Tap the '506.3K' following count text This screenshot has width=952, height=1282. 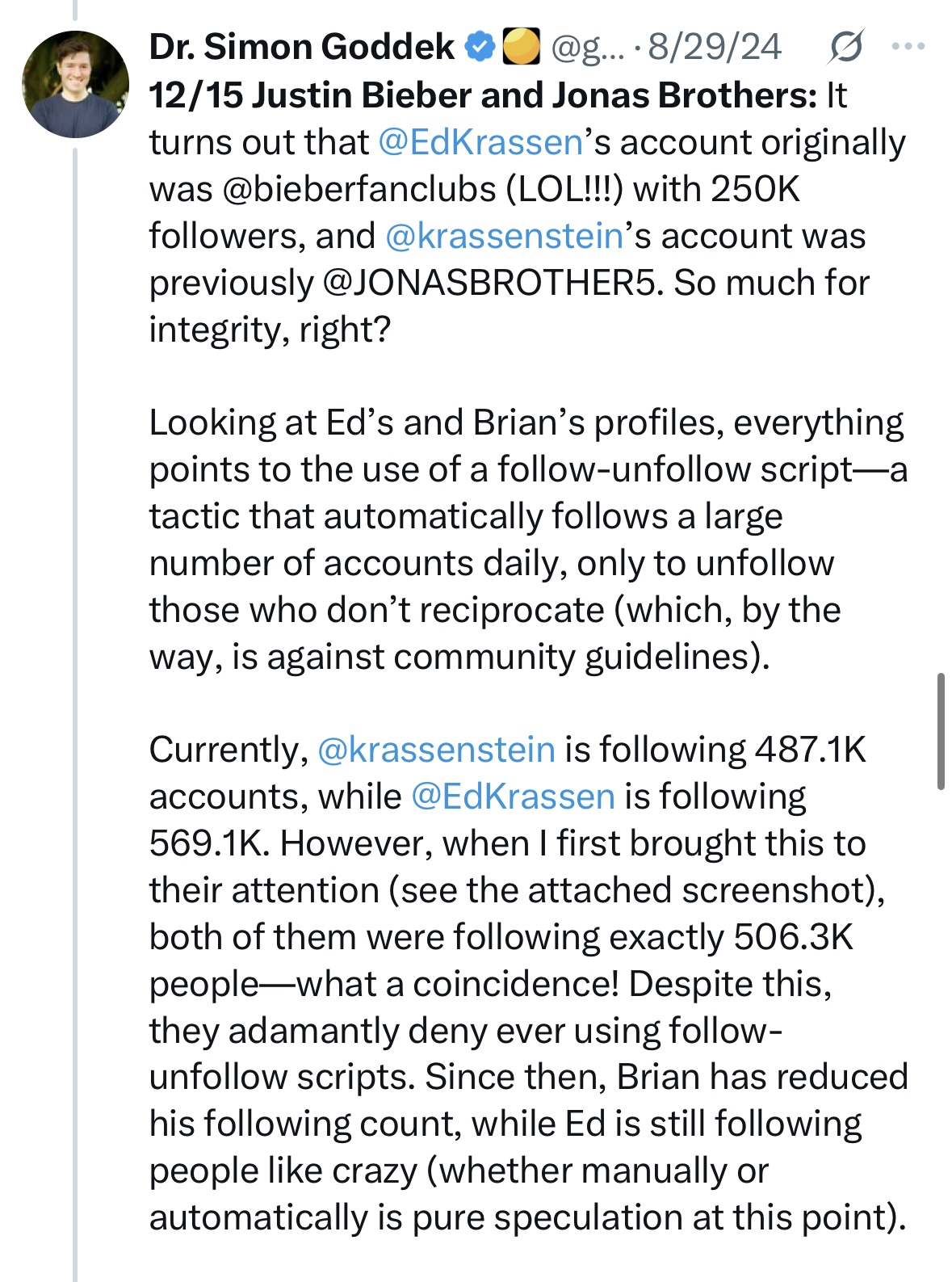[x=793, y=937]
